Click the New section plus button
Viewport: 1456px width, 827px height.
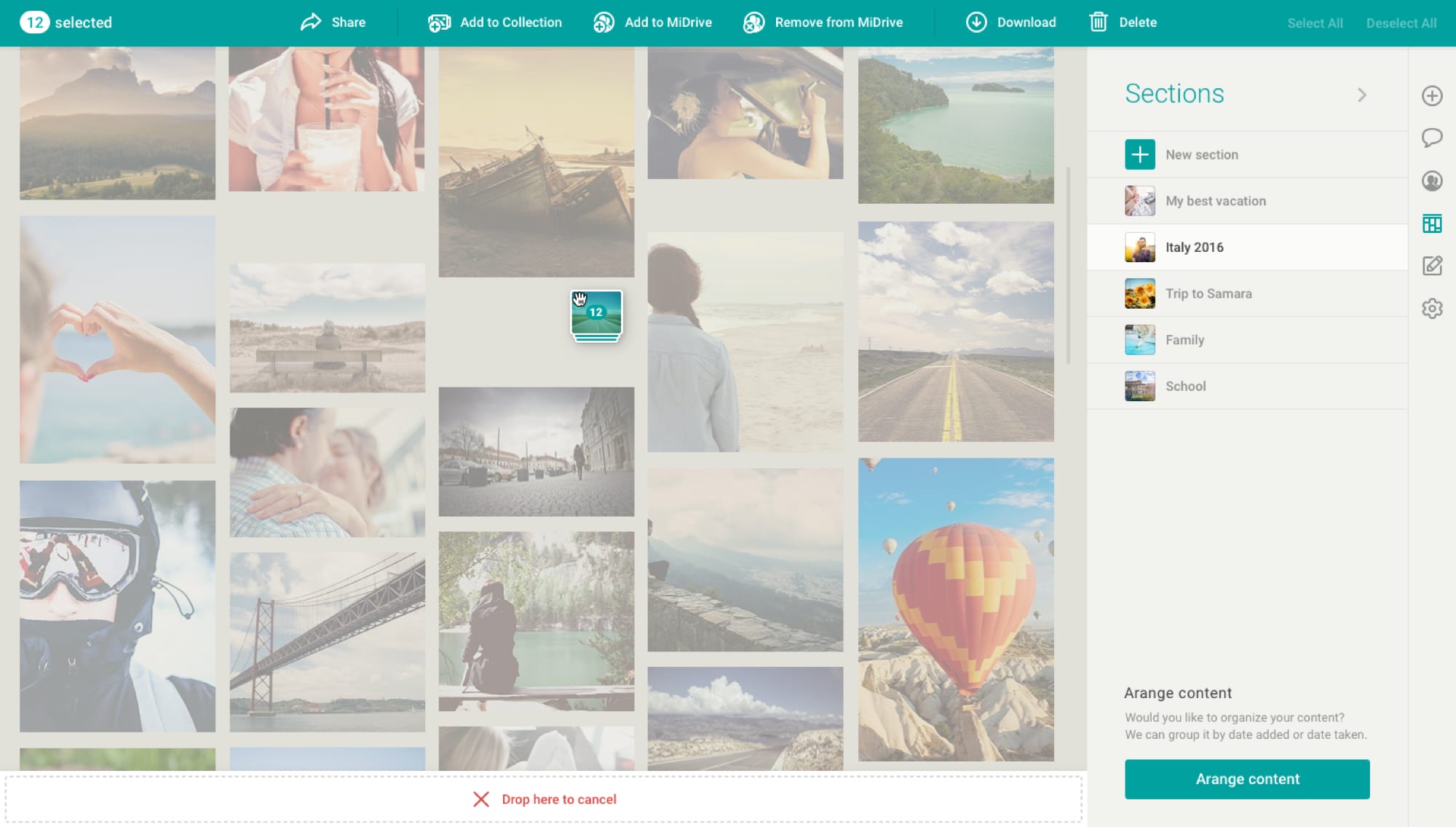pyautogui.click(x=1139, y=154)
